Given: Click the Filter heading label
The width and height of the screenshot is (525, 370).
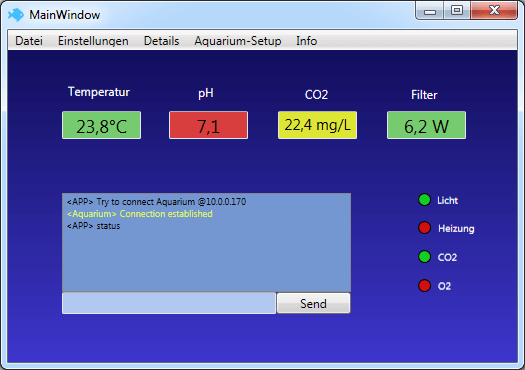Looking at the screenshot, I should [424, 95].
